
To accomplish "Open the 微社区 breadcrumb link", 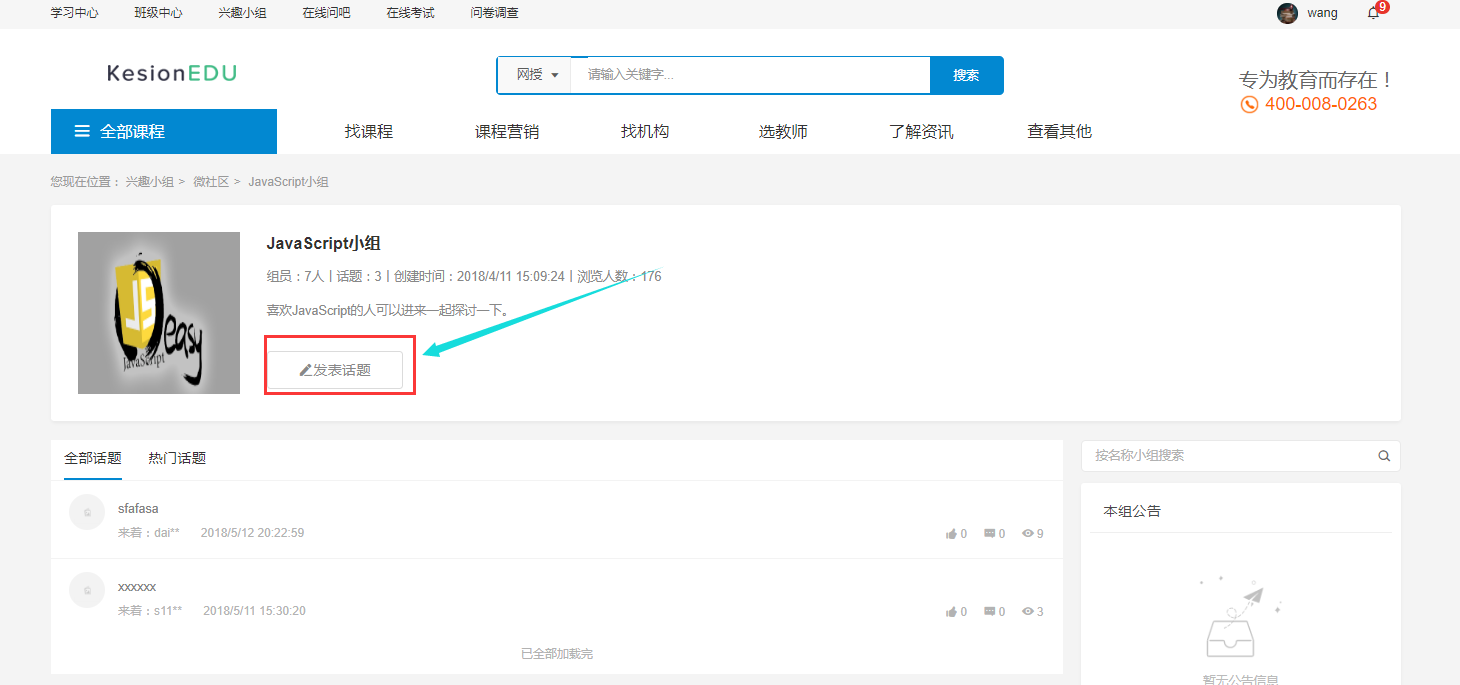I will pos(211,181).
